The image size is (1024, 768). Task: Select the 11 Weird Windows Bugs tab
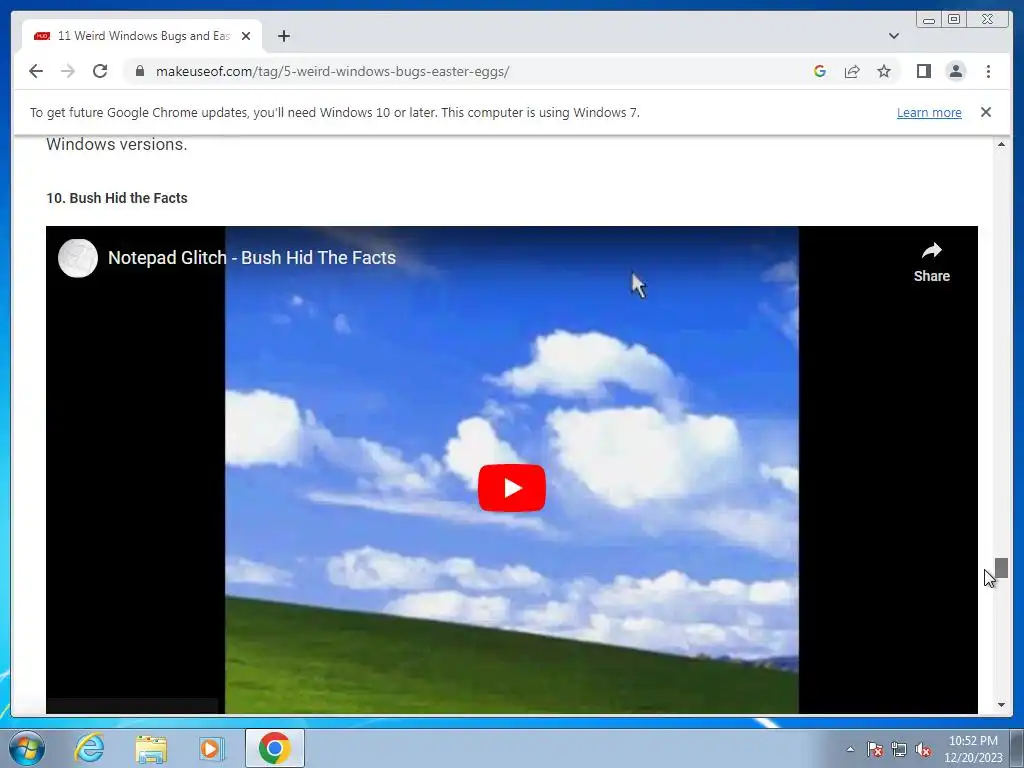click(142, 36)
